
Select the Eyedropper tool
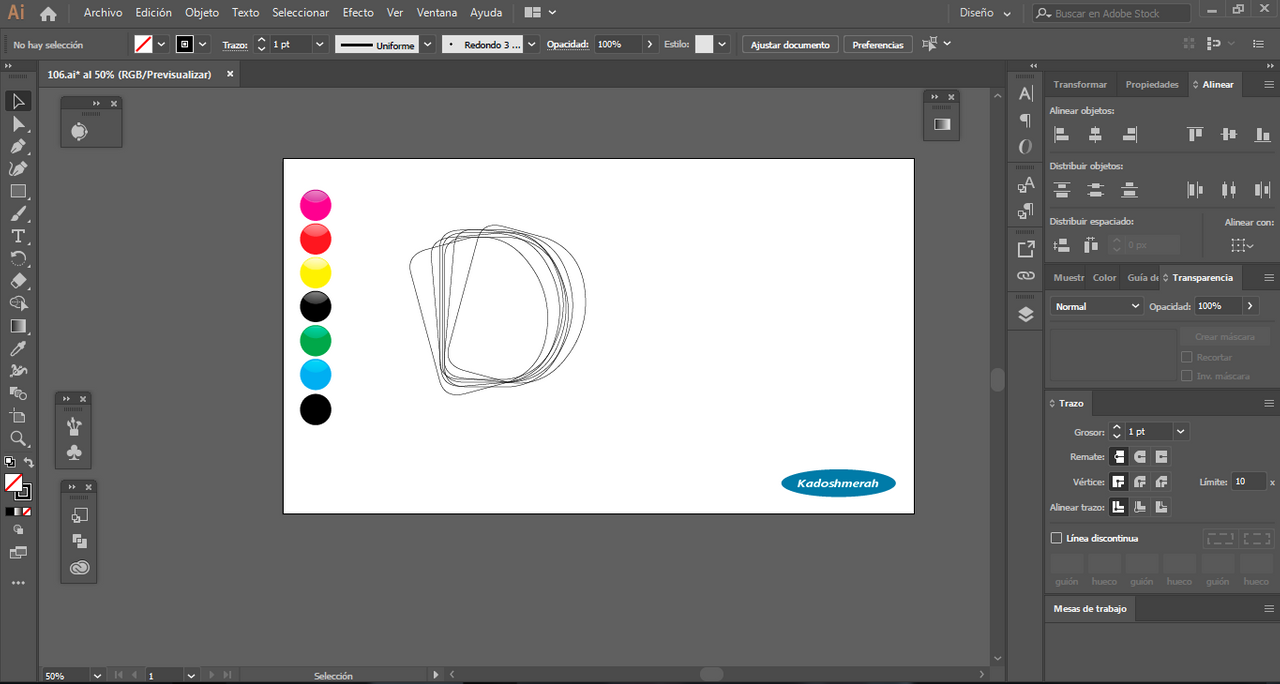18,349
